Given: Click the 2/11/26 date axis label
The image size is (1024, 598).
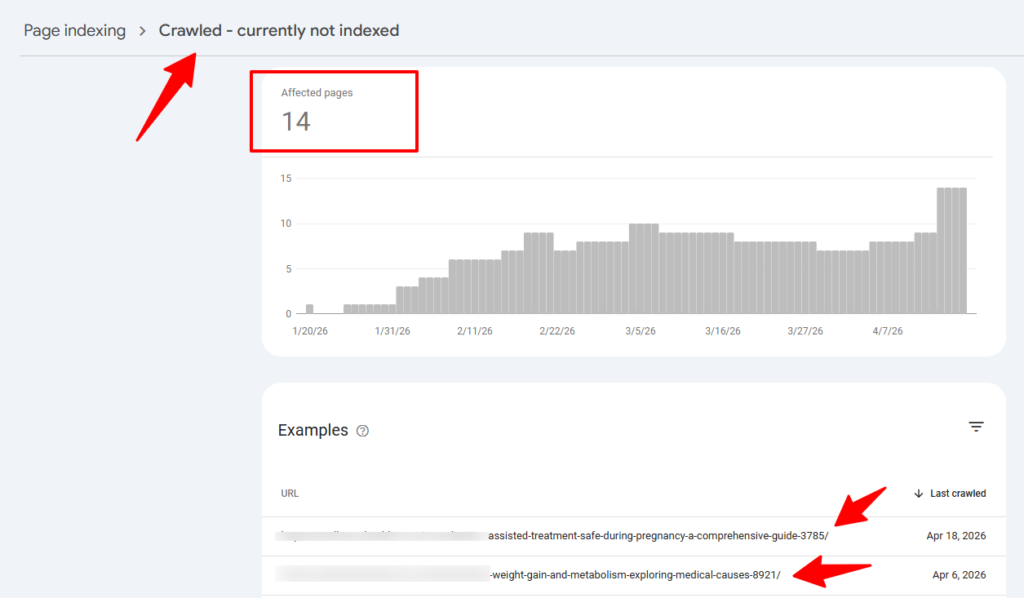Looking at the screenshot, I should coord(475,331).
